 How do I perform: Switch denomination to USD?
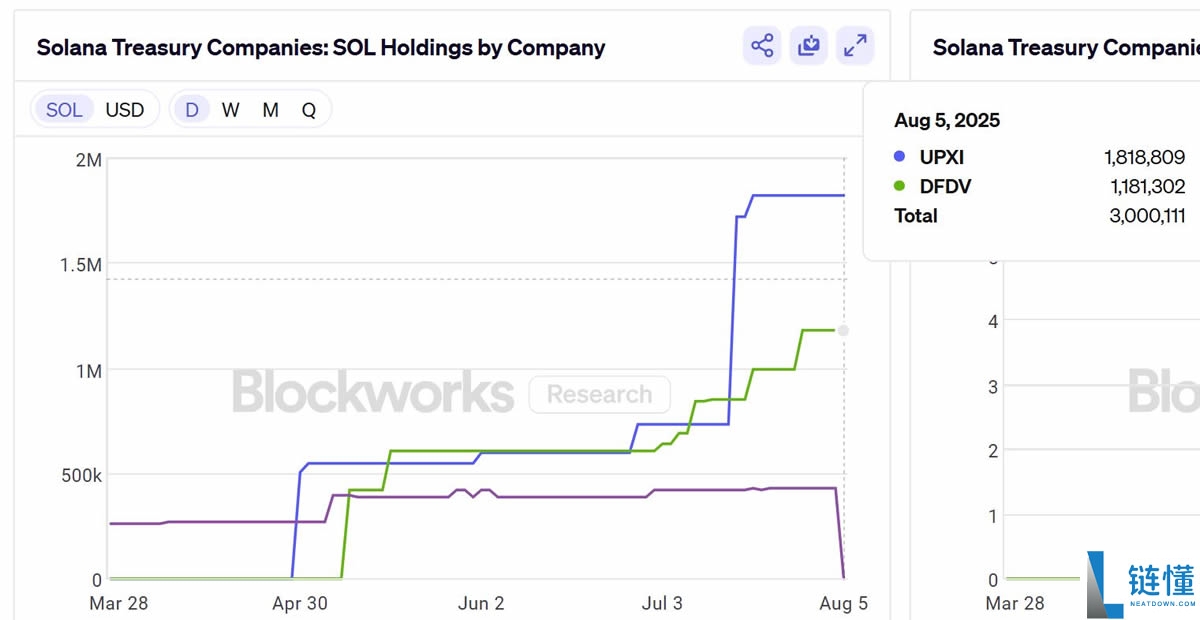point(125,110)
